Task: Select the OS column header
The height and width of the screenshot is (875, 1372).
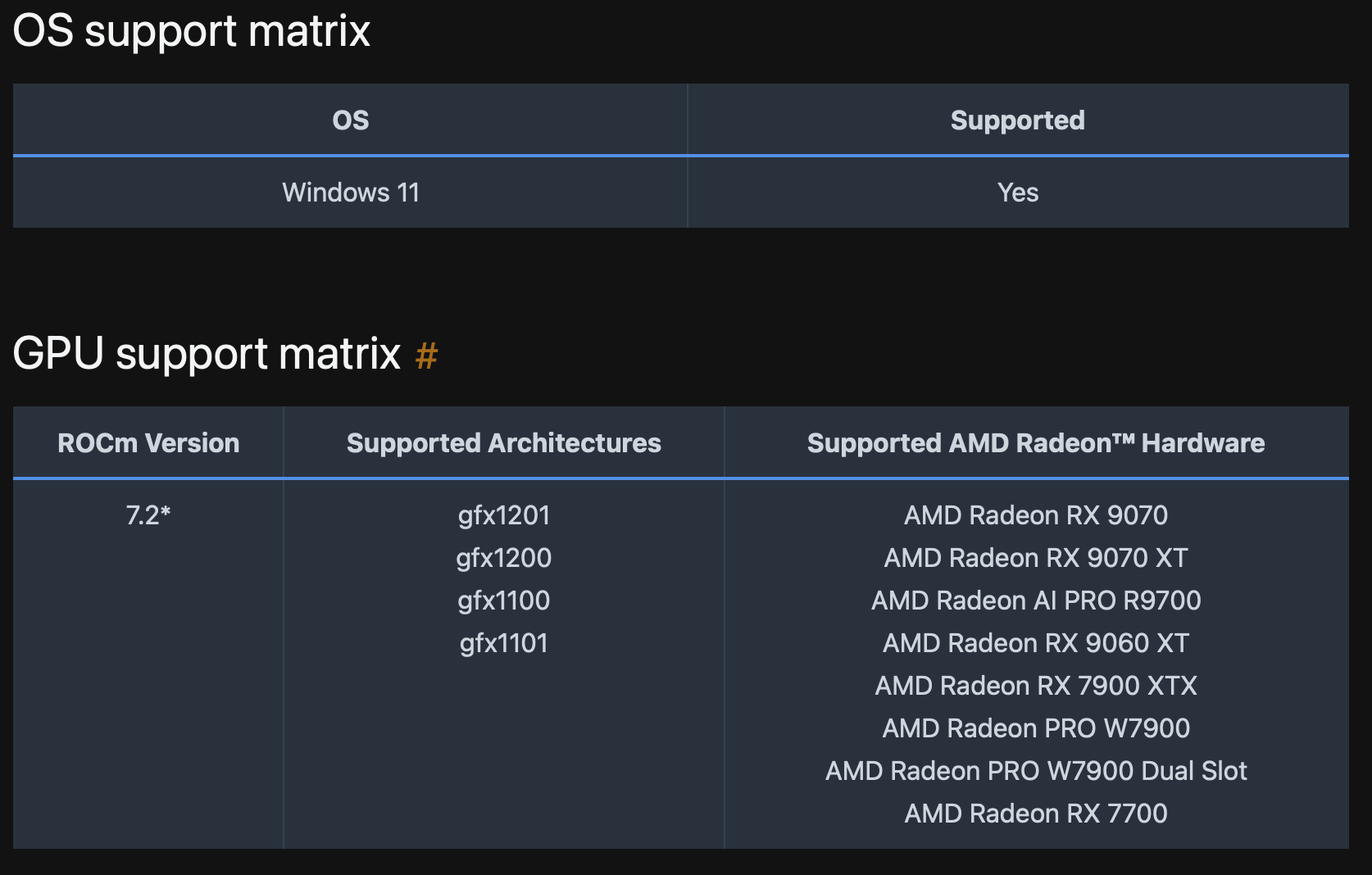Action: 350,120
